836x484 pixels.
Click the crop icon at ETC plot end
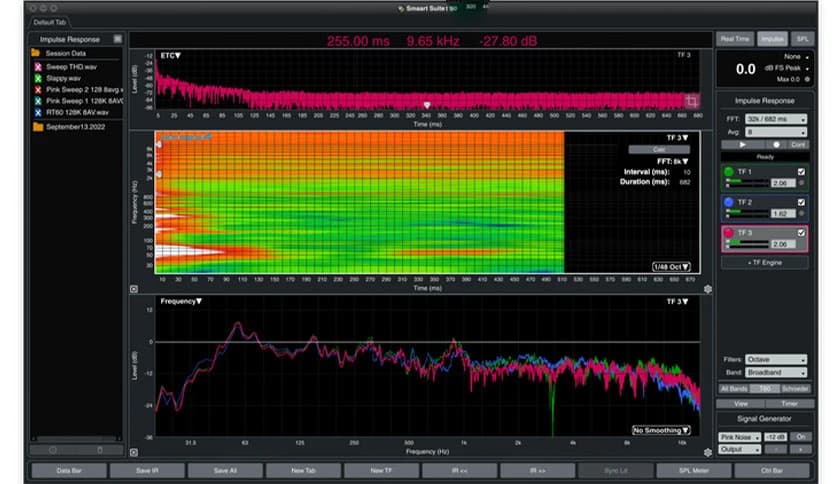[x=692, y=101]
